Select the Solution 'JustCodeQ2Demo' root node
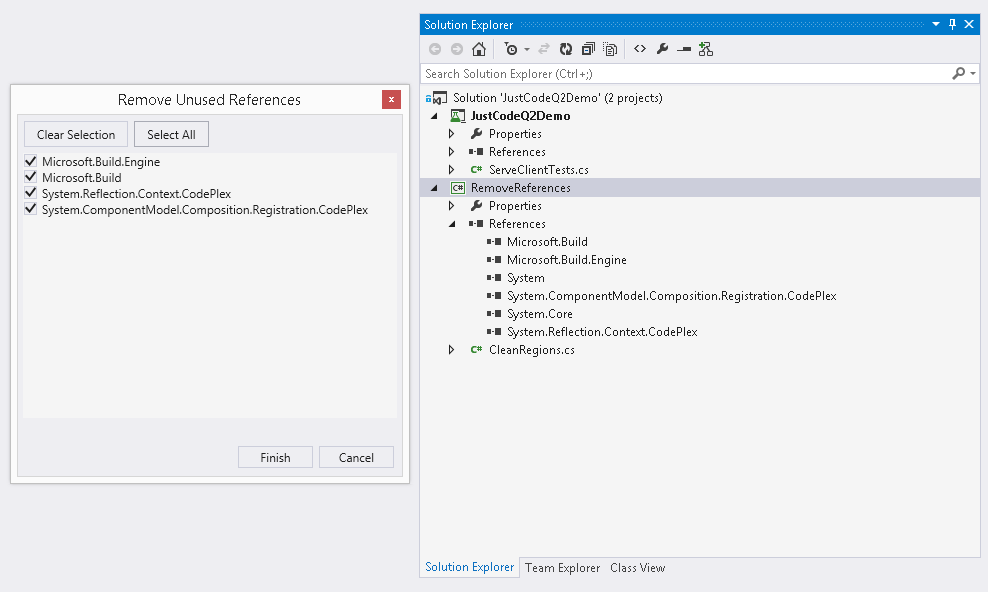This screenshot has height=592, width=988. coord(558,98)
